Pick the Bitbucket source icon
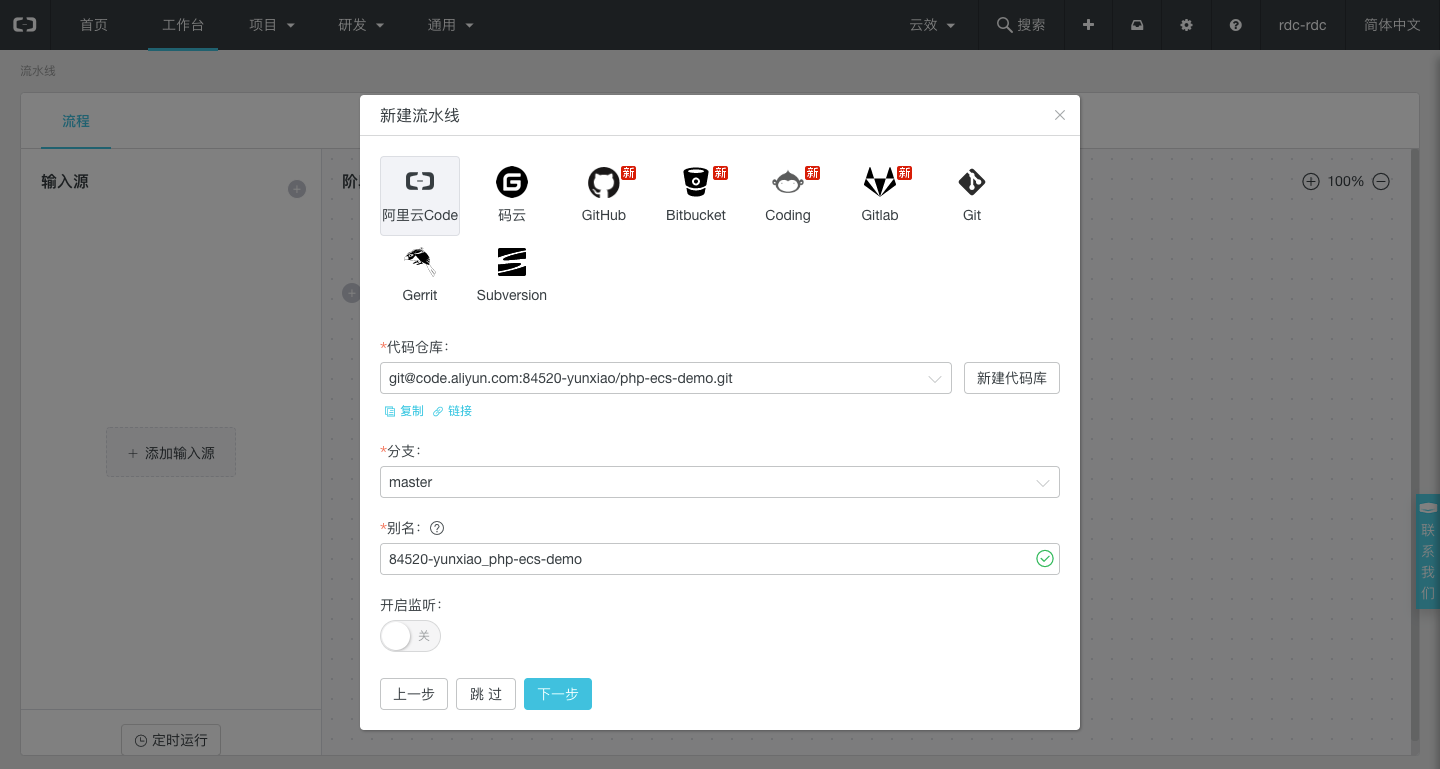Viewport: 1440px width, 769px height. (696, 196)
